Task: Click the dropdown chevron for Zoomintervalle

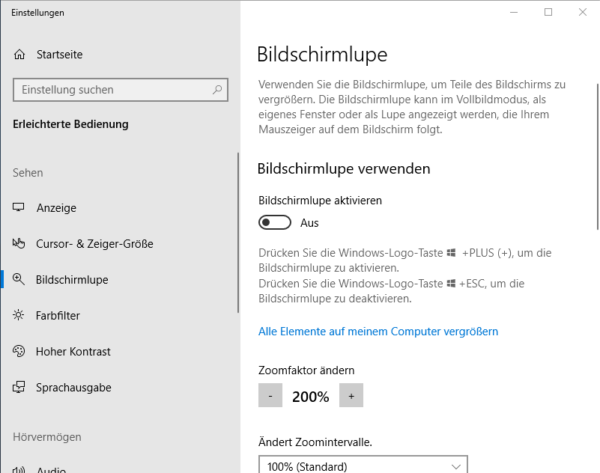Action: (455, 466)
